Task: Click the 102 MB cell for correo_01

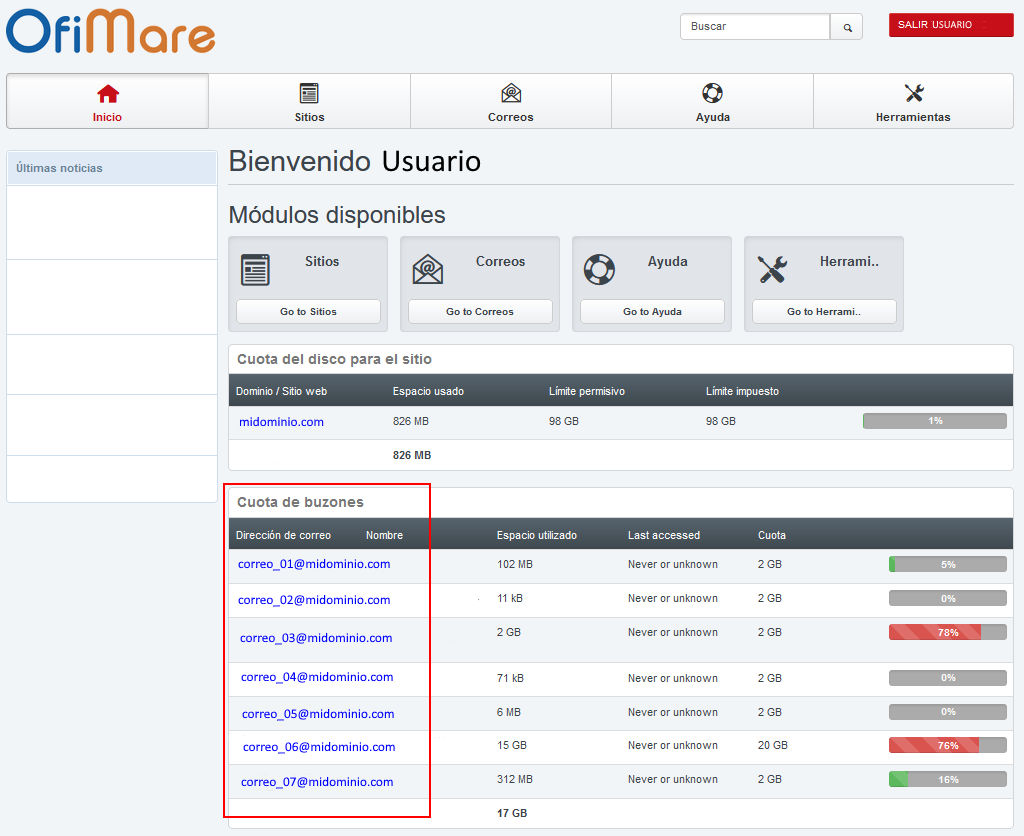Action: (x=515, y=564)
